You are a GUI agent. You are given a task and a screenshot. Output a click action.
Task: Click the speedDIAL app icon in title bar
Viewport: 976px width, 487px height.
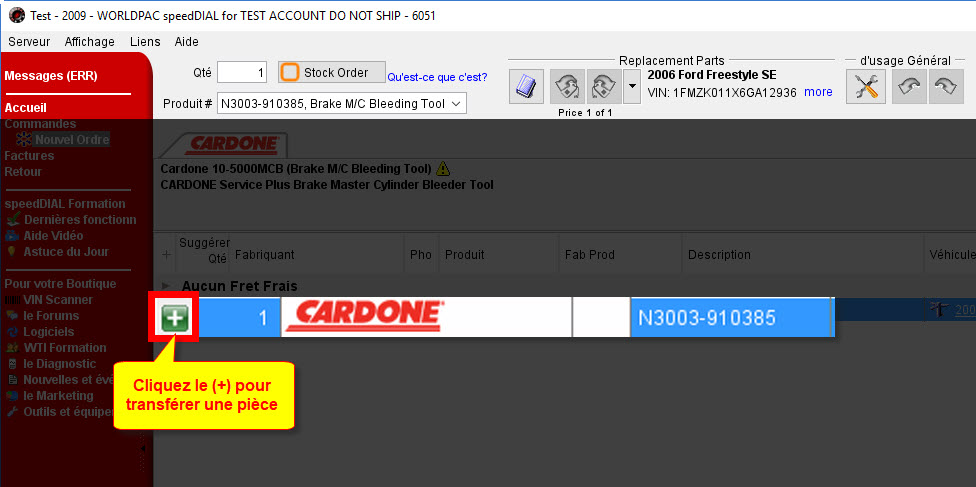pos(18,16)
